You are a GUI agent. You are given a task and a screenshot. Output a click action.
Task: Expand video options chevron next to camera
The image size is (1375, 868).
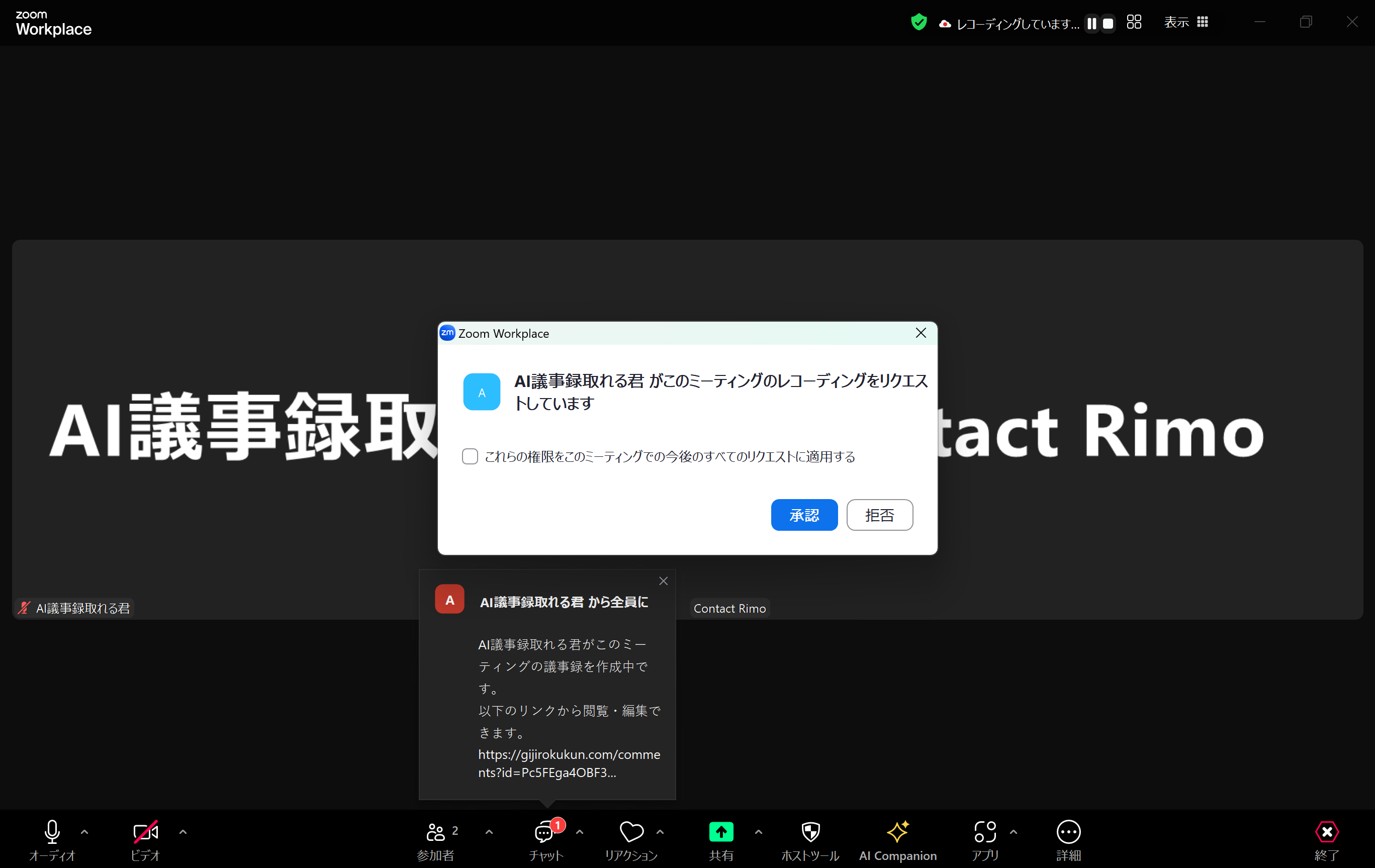(x=182, y=832)
